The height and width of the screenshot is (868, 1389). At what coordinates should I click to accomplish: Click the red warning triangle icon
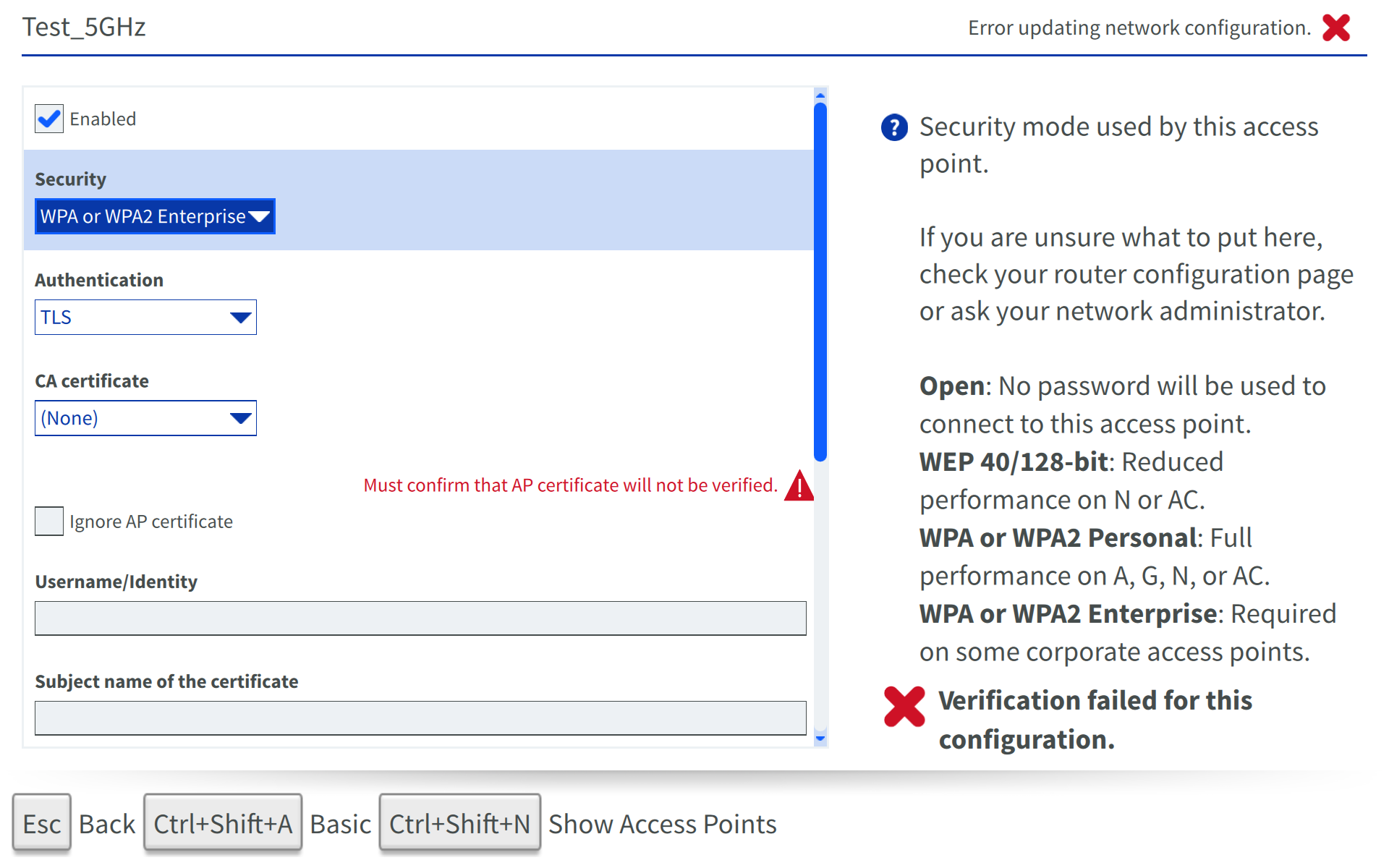[x=799, y=486]
